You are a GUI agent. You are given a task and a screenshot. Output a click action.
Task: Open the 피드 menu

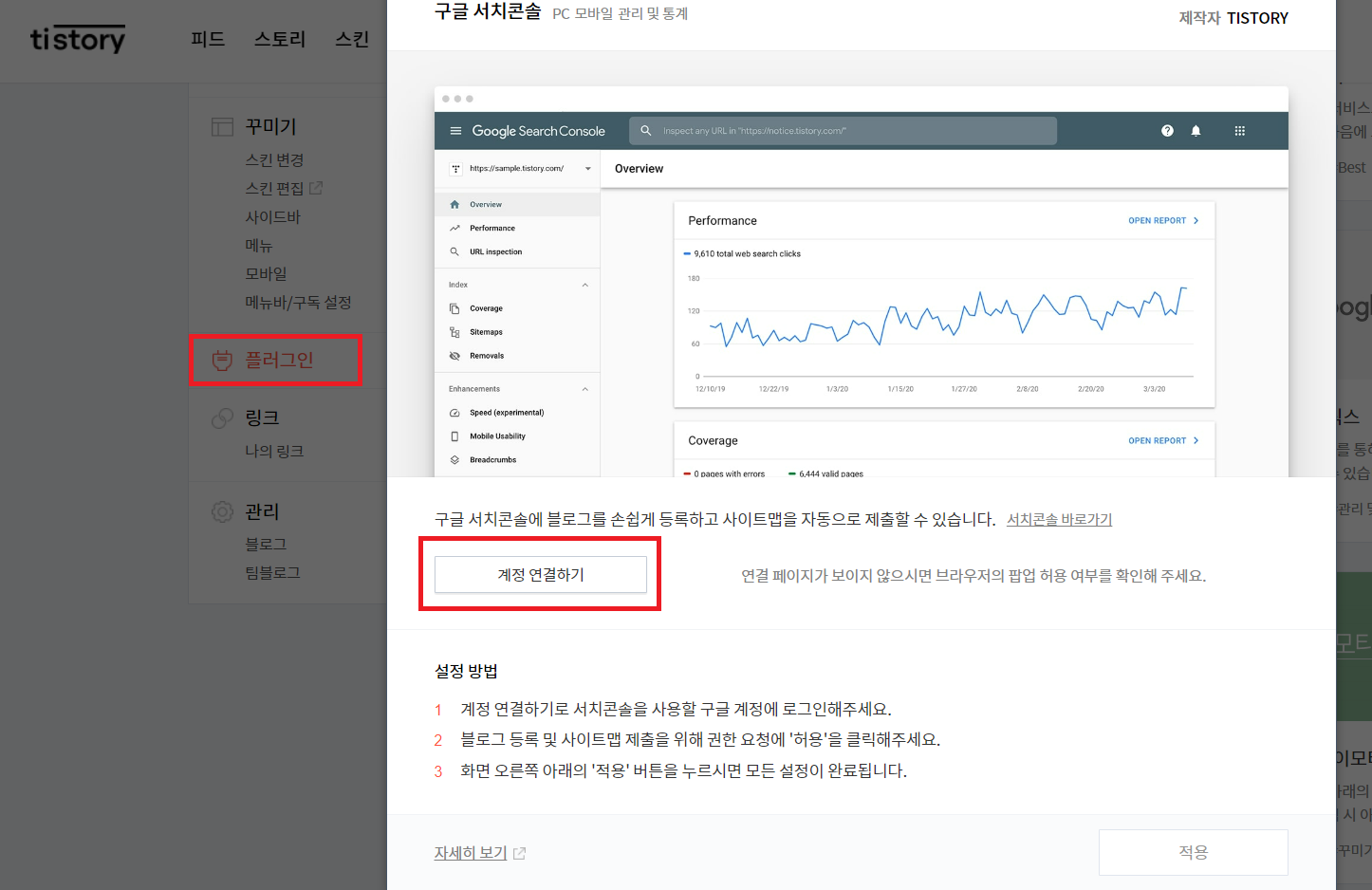pos(208,39)
